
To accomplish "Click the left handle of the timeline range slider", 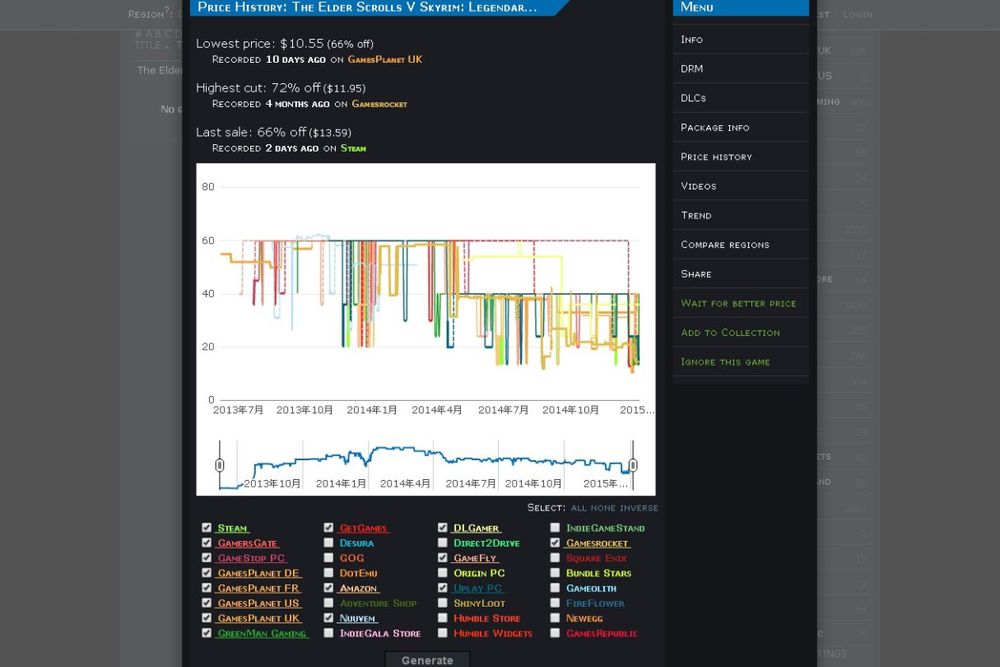I will coord(220,463).
